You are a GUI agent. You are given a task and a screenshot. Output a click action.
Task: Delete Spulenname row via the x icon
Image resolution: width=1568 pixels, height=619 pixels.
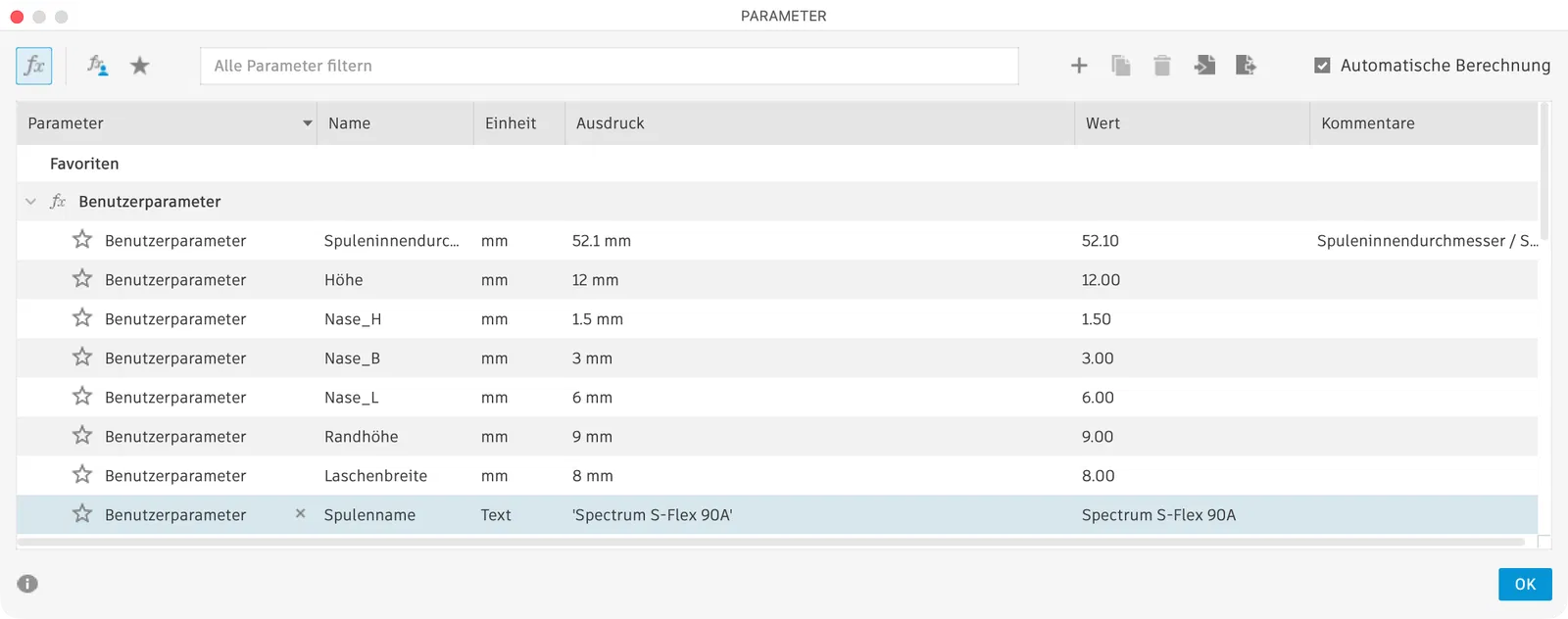[301, 513]
